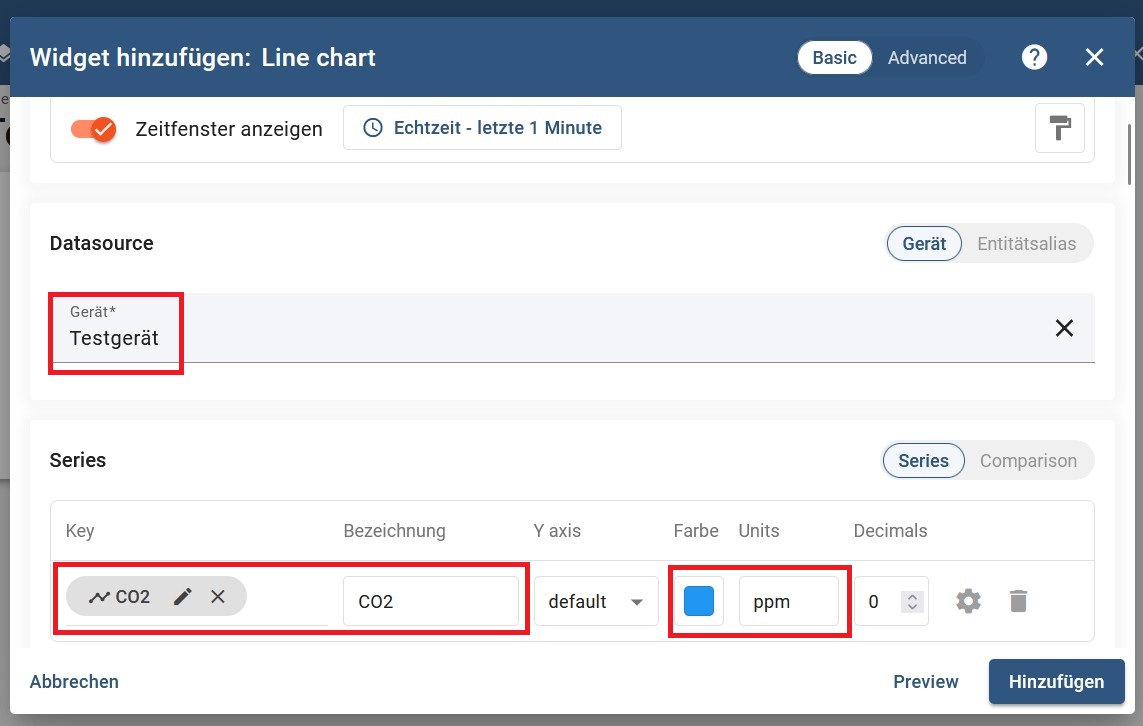Toggle the Zeitfenster anzeigen switch
Image resolution: width=1143 pixels, height=726 pixels.
pyautogui.click(x=94, y=129)
